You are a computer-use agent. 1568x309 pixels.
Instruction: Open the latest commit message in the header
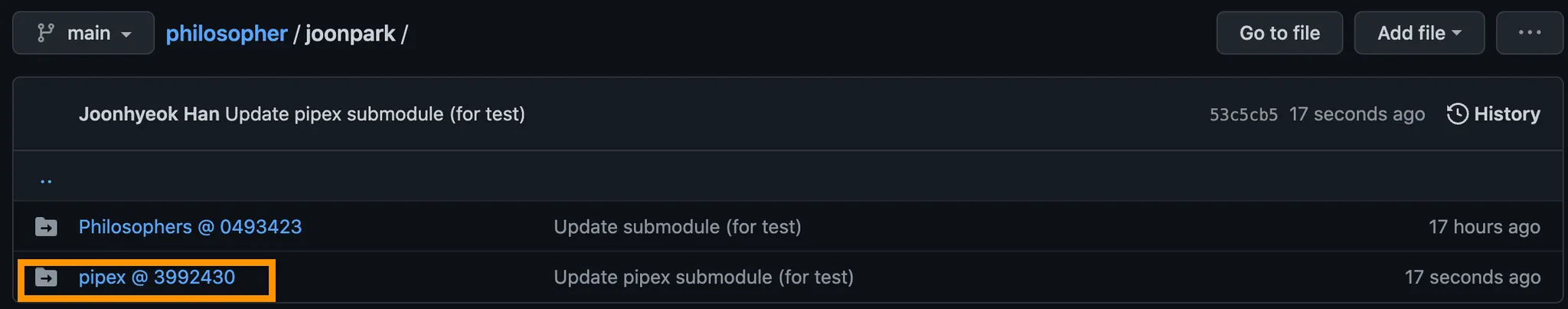point(375,114)
